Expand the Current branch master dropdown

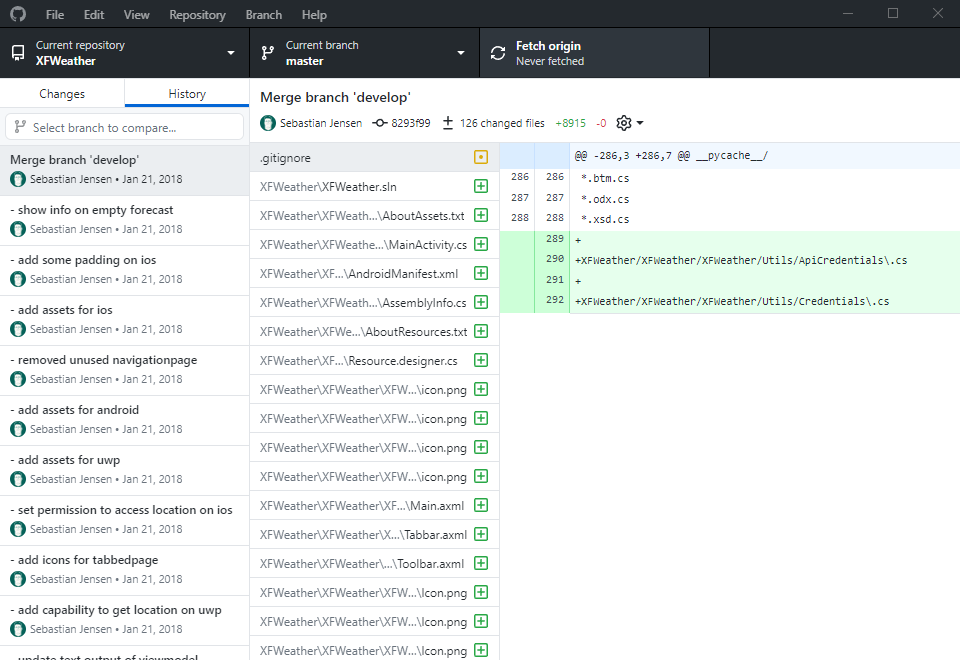364,53
